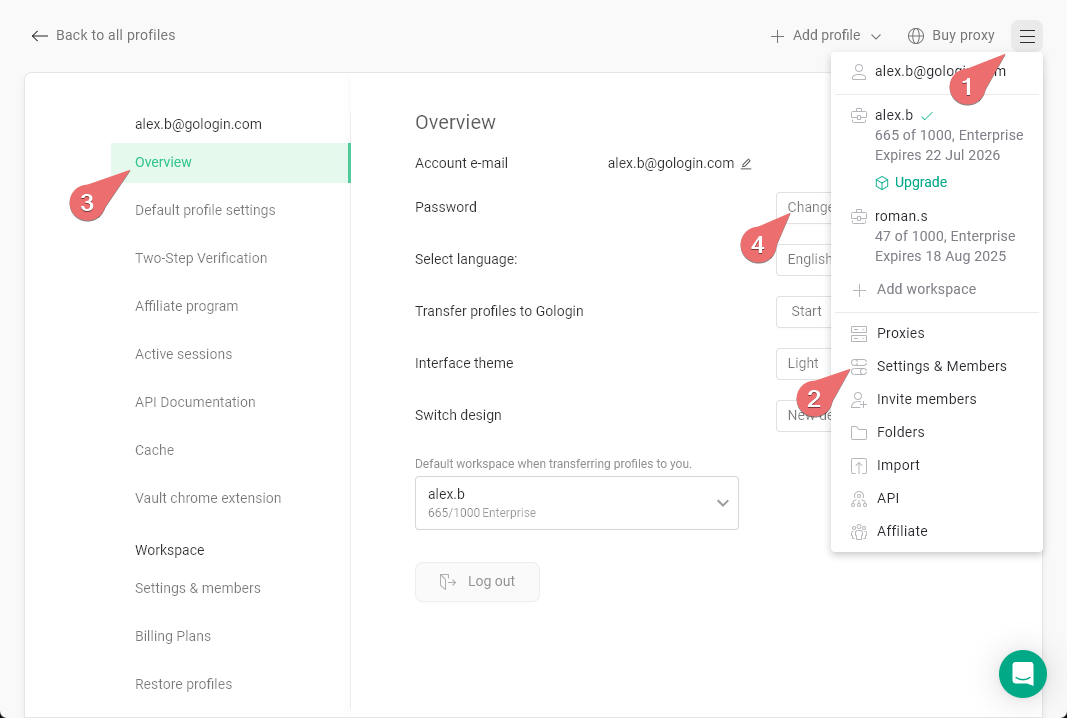This screenshot has height=718, width=1067.
Task: Click Account e-mail value alex.b@gologin.com
Action: coord(670,163)
